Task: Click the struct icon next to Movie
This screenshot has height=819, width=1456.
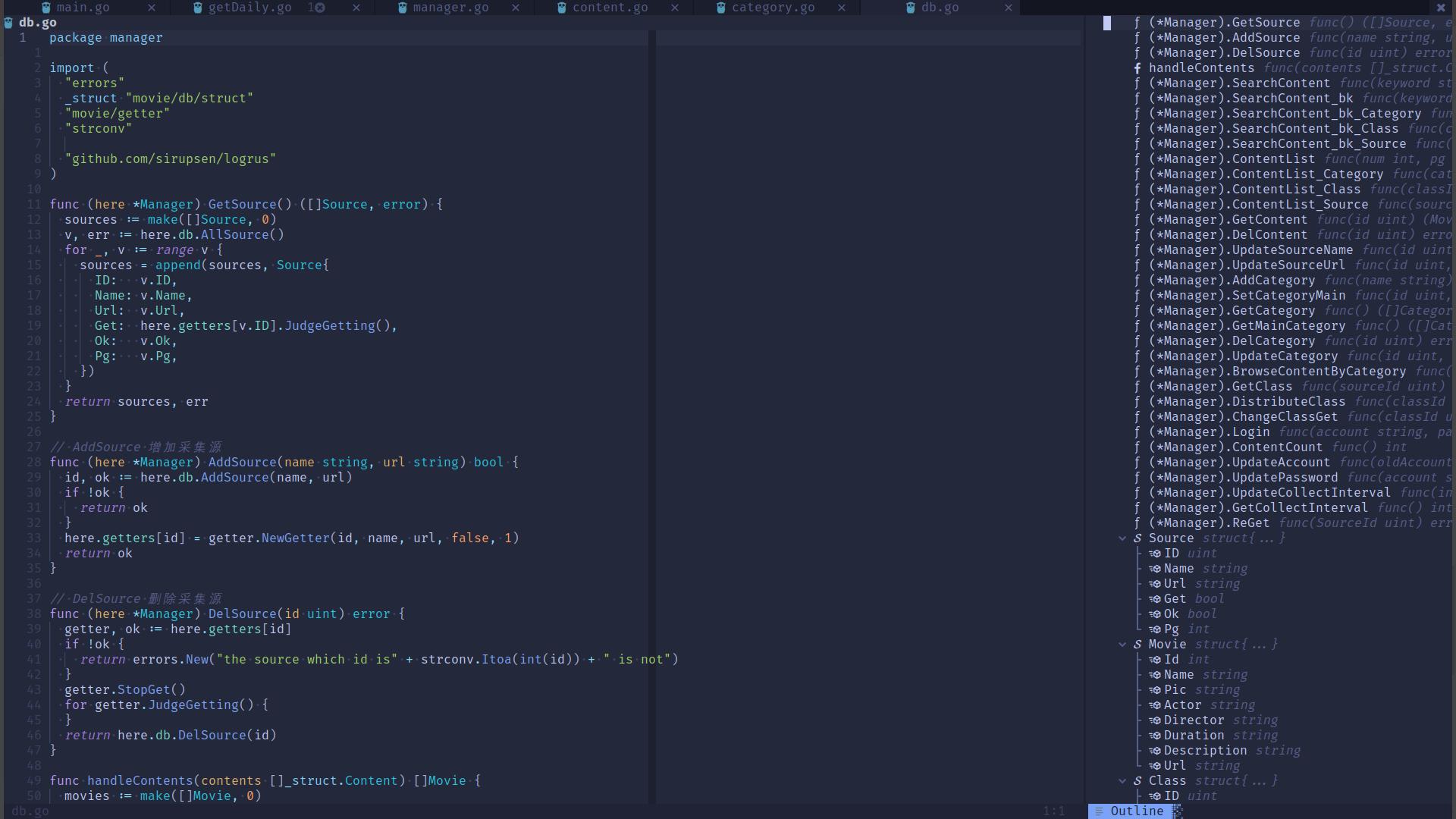Action: click(x=1137, y=645)
